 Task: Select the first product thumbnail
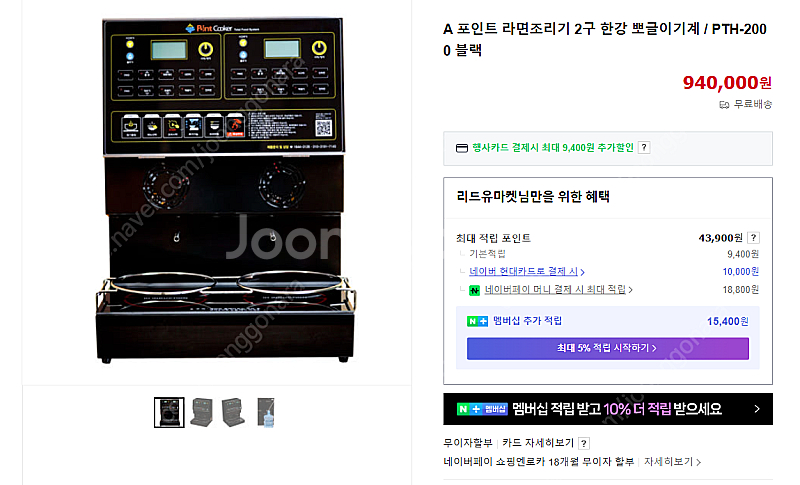[x=169, y=413]
